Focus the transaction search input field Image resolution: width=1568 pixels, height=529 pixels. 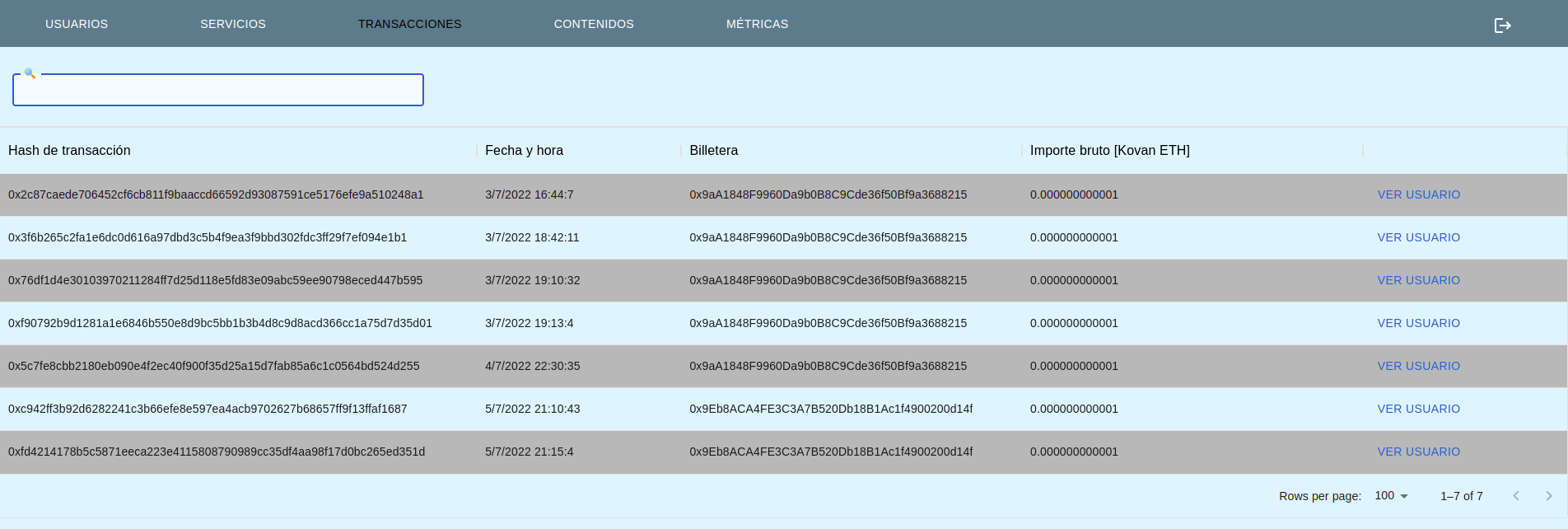tap(218, 91)
